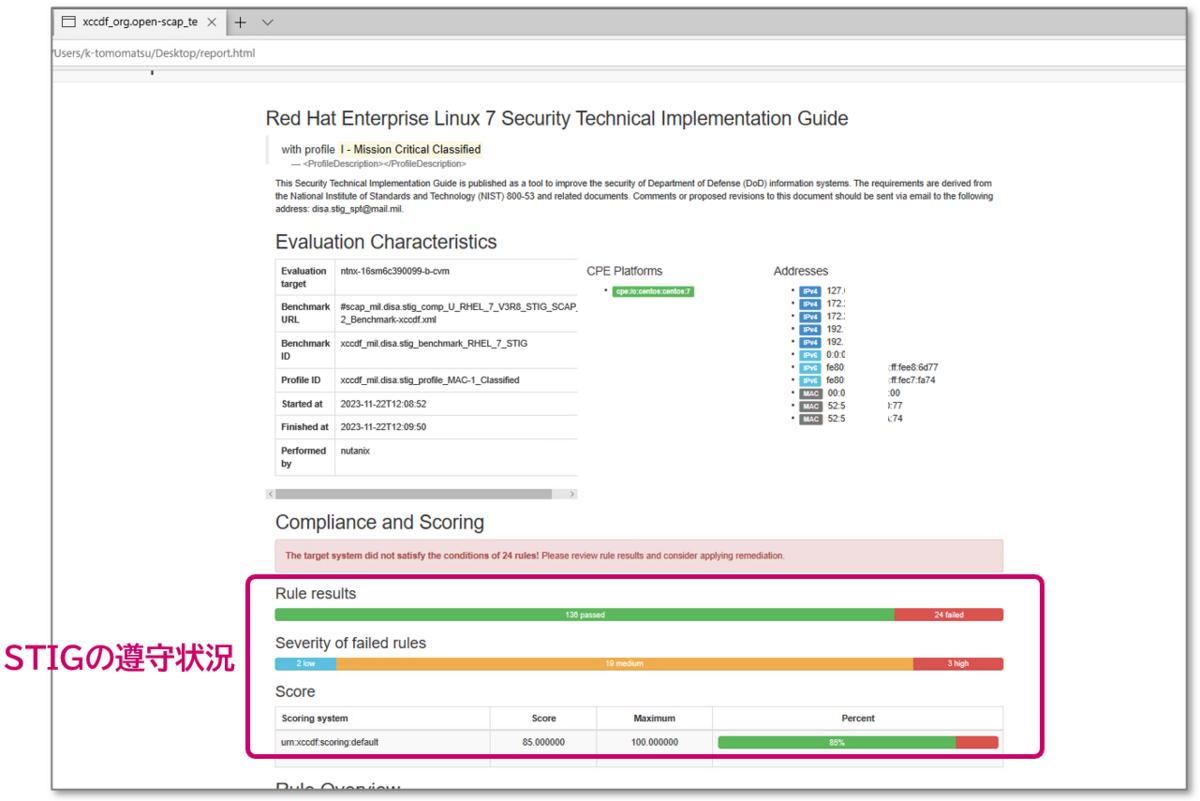Click the ntnx-16sm6c390099-b-cvm evaluation target value

(395, 271)
